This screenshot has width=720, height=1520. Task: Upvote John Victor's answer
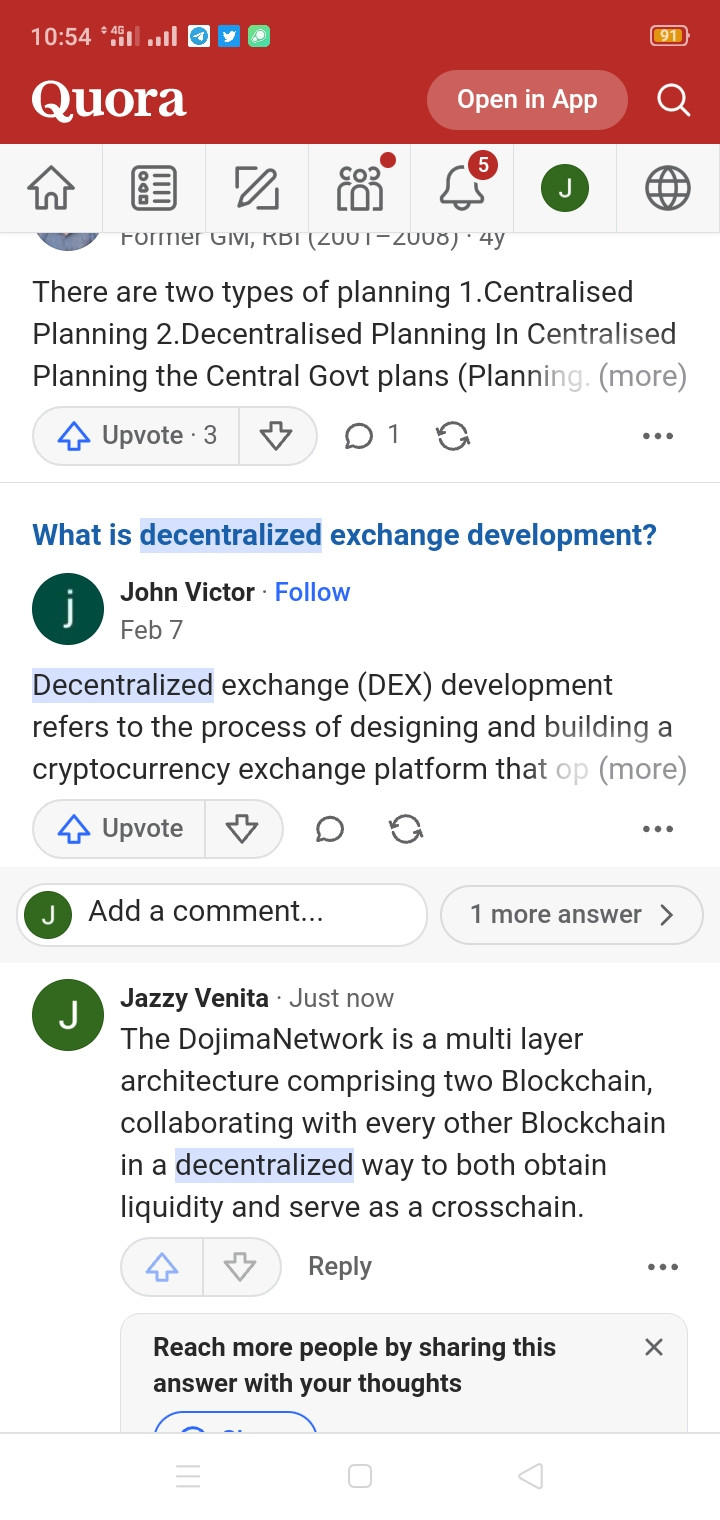(x=119, y=828)
